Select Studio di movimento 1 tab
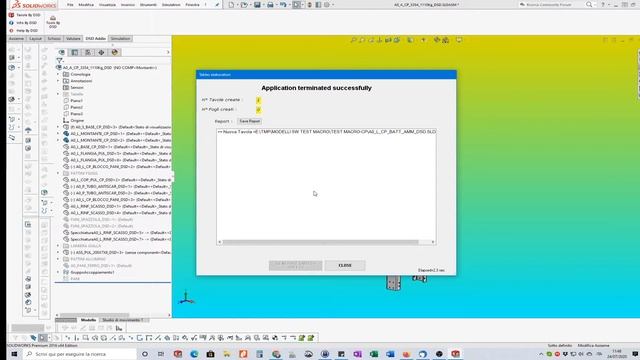640x360 pixels. coord(123,320)
